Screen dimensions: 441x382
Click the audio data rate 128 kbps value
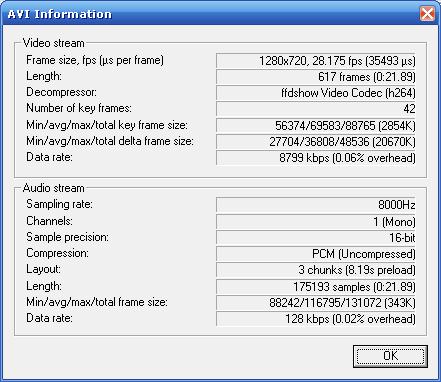click(316, 319)
